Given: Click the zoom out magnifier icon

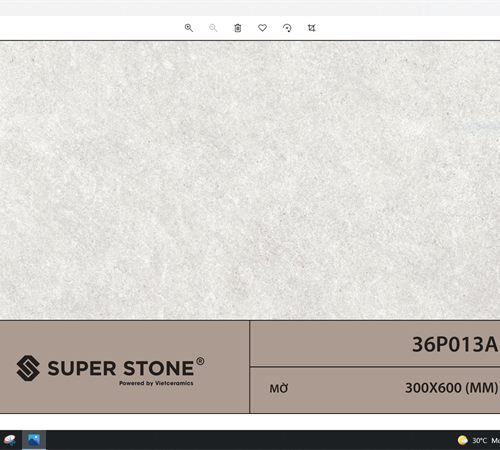Looking at the screenshot, I should 213,28.
